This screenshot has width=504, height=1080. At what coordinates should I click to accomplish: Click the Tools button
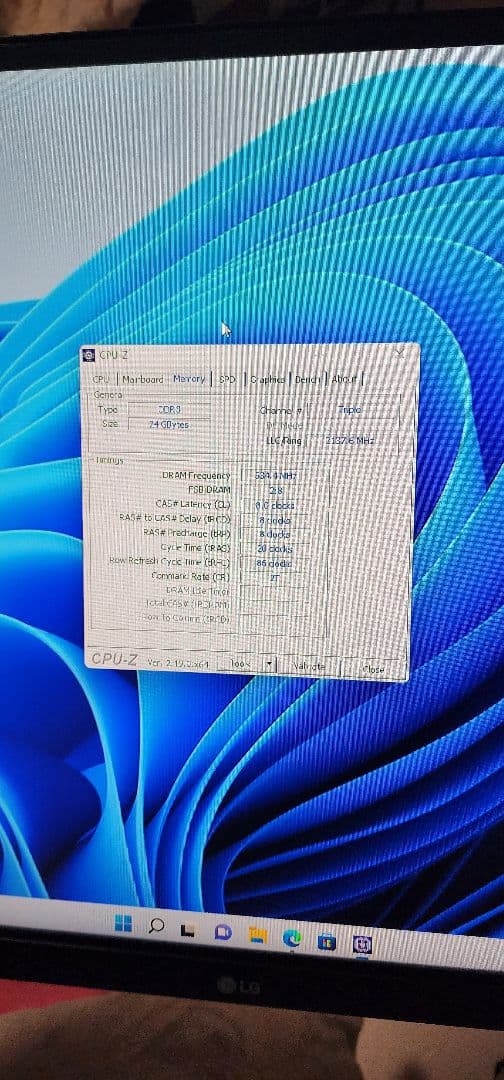click(241, 664)
